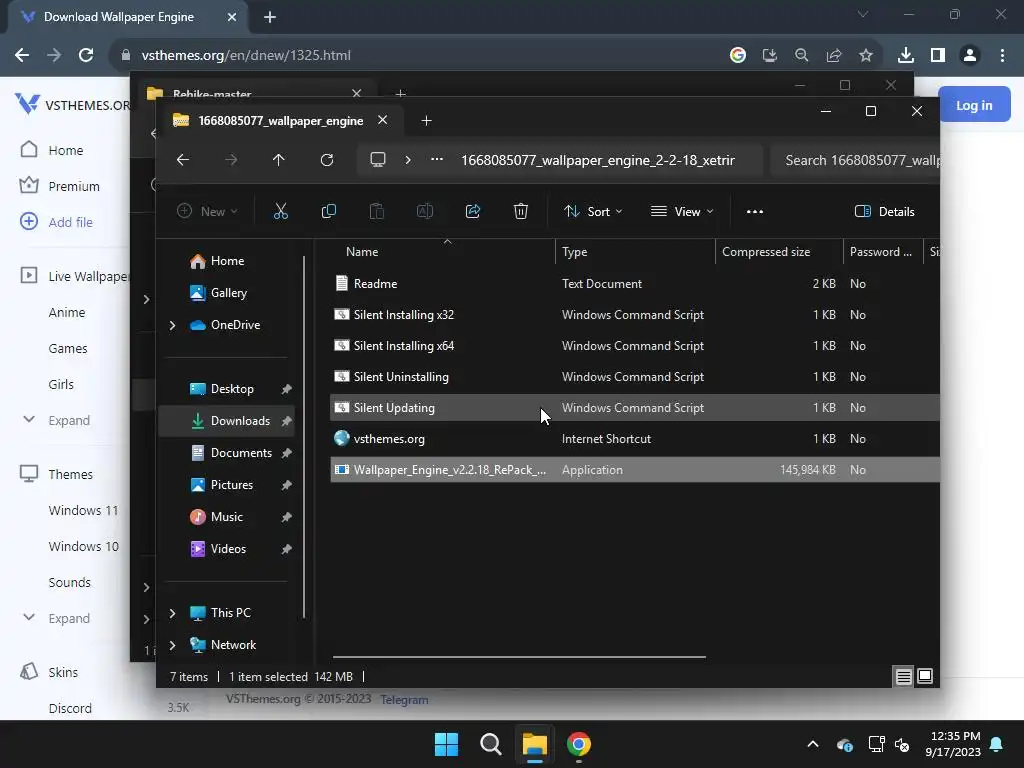Expand the OneDrive tree node

pos(172,325)
